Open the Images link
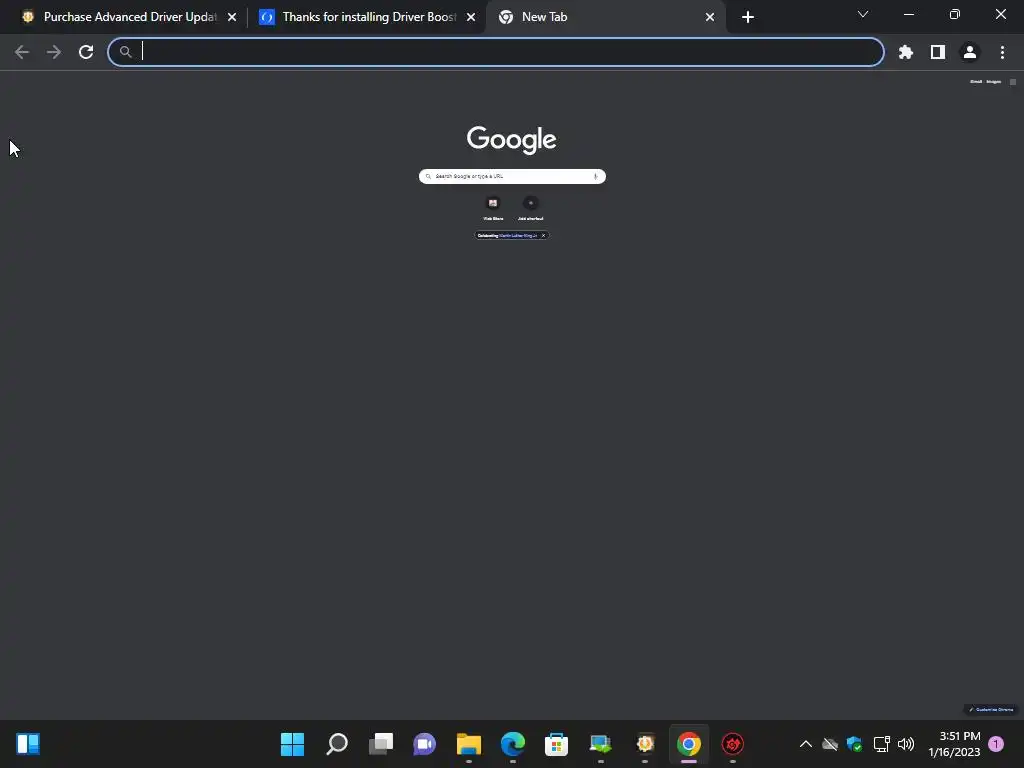The image size is (1024, 768). [993, 82]
